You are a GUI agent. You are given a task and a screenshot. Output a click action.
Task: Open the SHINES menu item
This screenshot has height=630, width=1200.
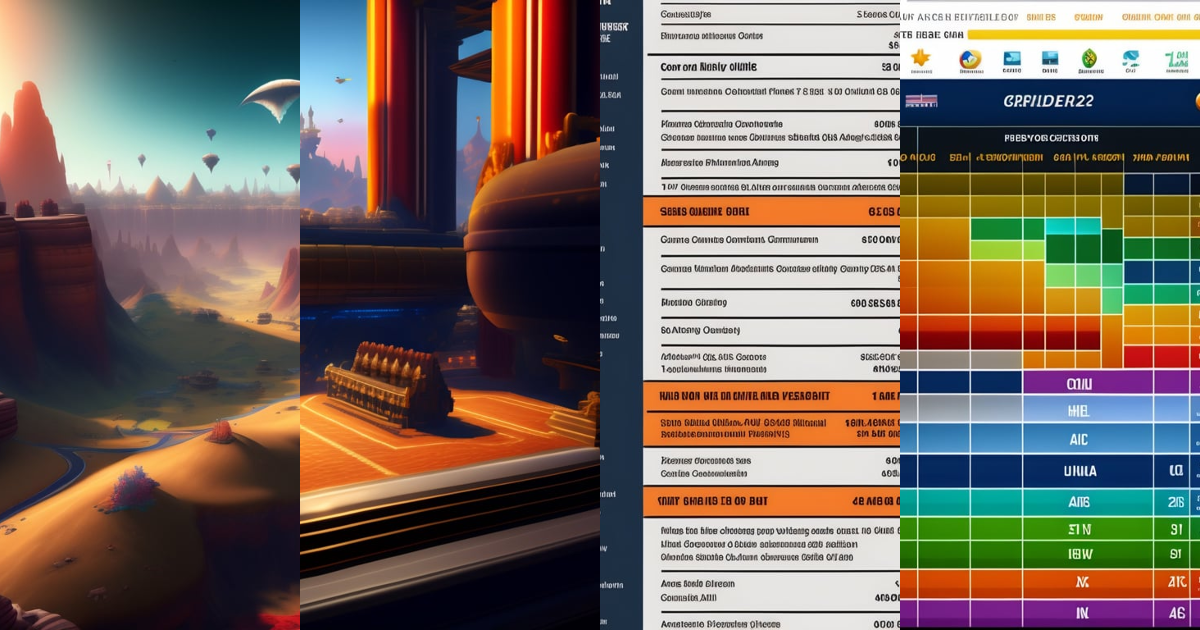(x=1042, y=15)
